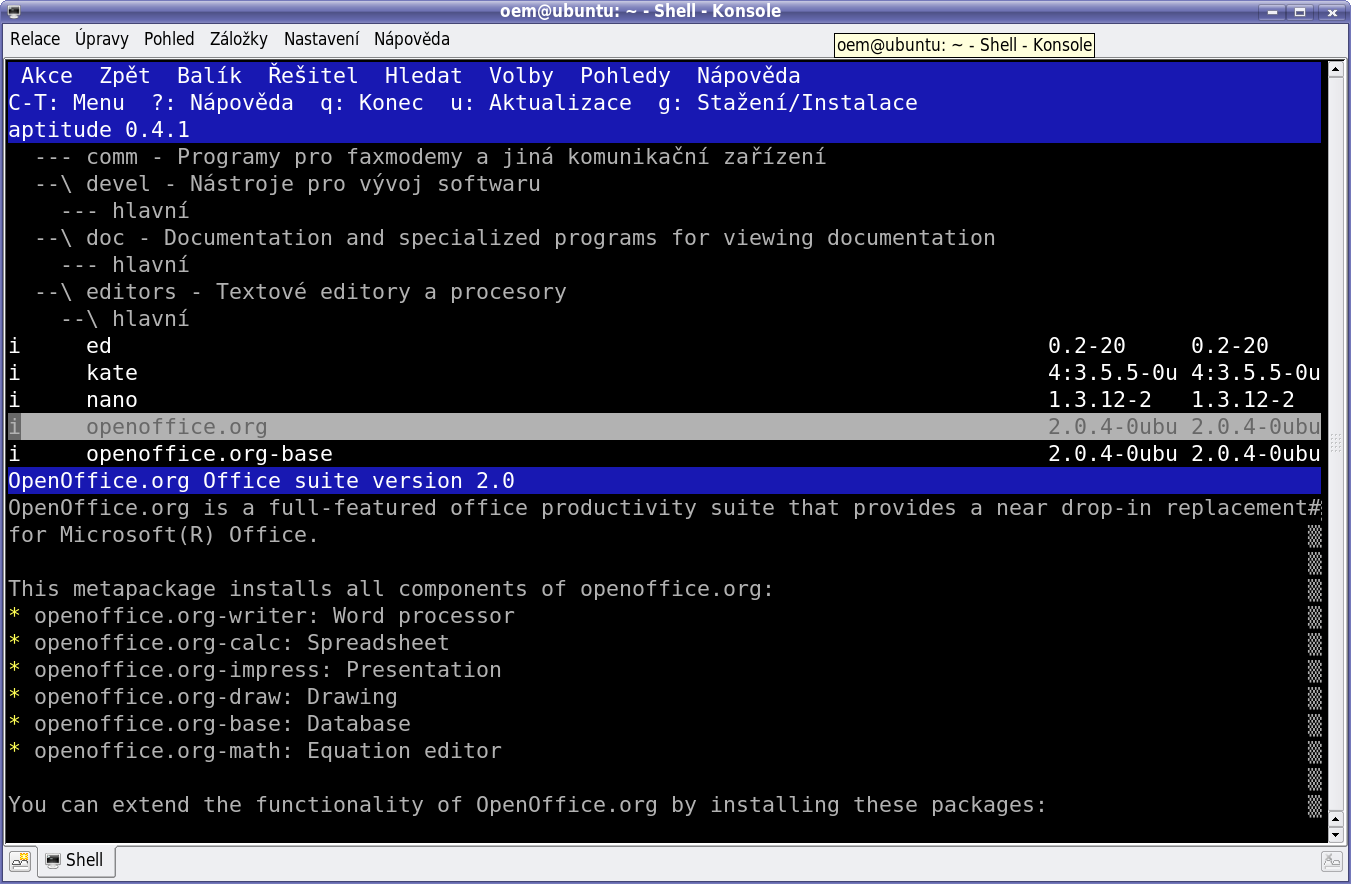Open aptitude Řešitel menu
This screenshot has width=1351, height=884.
(313, 76)
